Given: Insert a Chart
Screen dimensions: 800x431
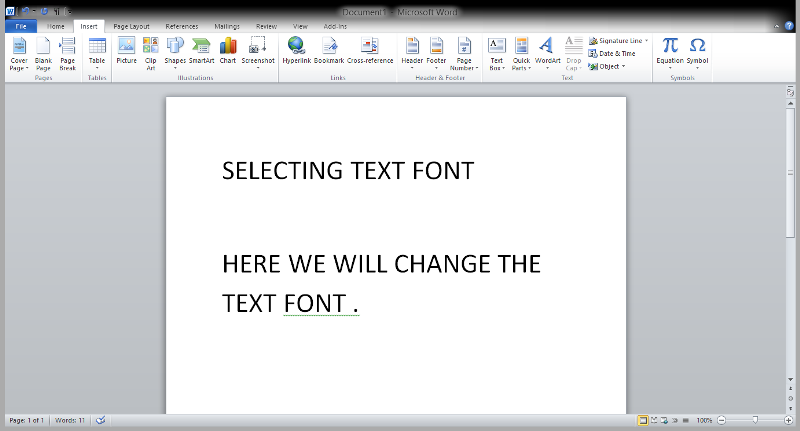Looking at the screenshot, I should [x=228, y=51].
